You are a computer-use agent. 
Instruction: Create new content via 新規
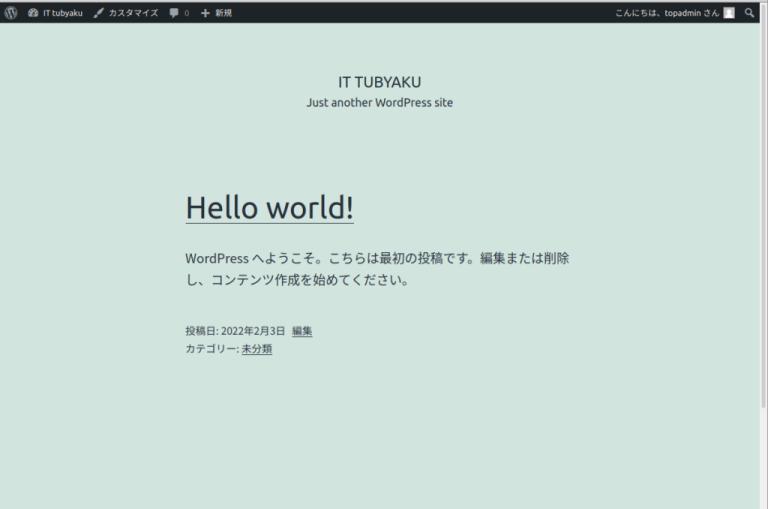pyautogui.click(x=216, y=13)
